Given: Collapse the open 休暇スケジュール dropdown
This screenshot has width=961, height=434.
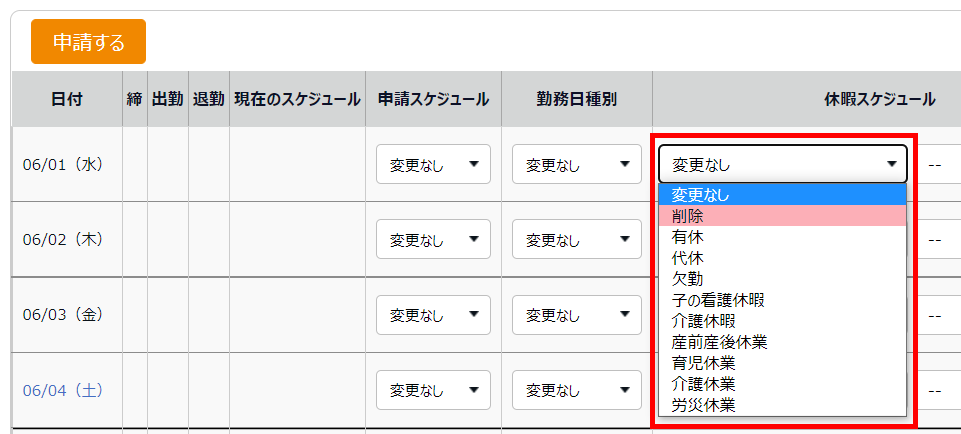Looking at the screenshot, I should (782, 164).
